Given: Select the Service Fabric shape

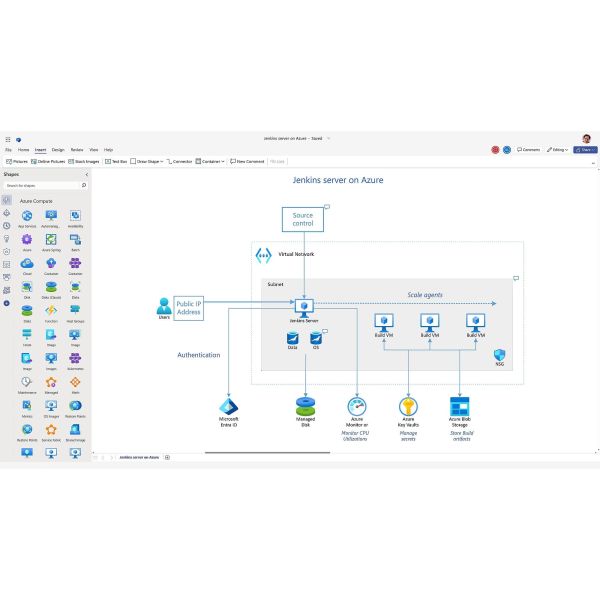Looking at the screenshot, I should click(51, 432).
